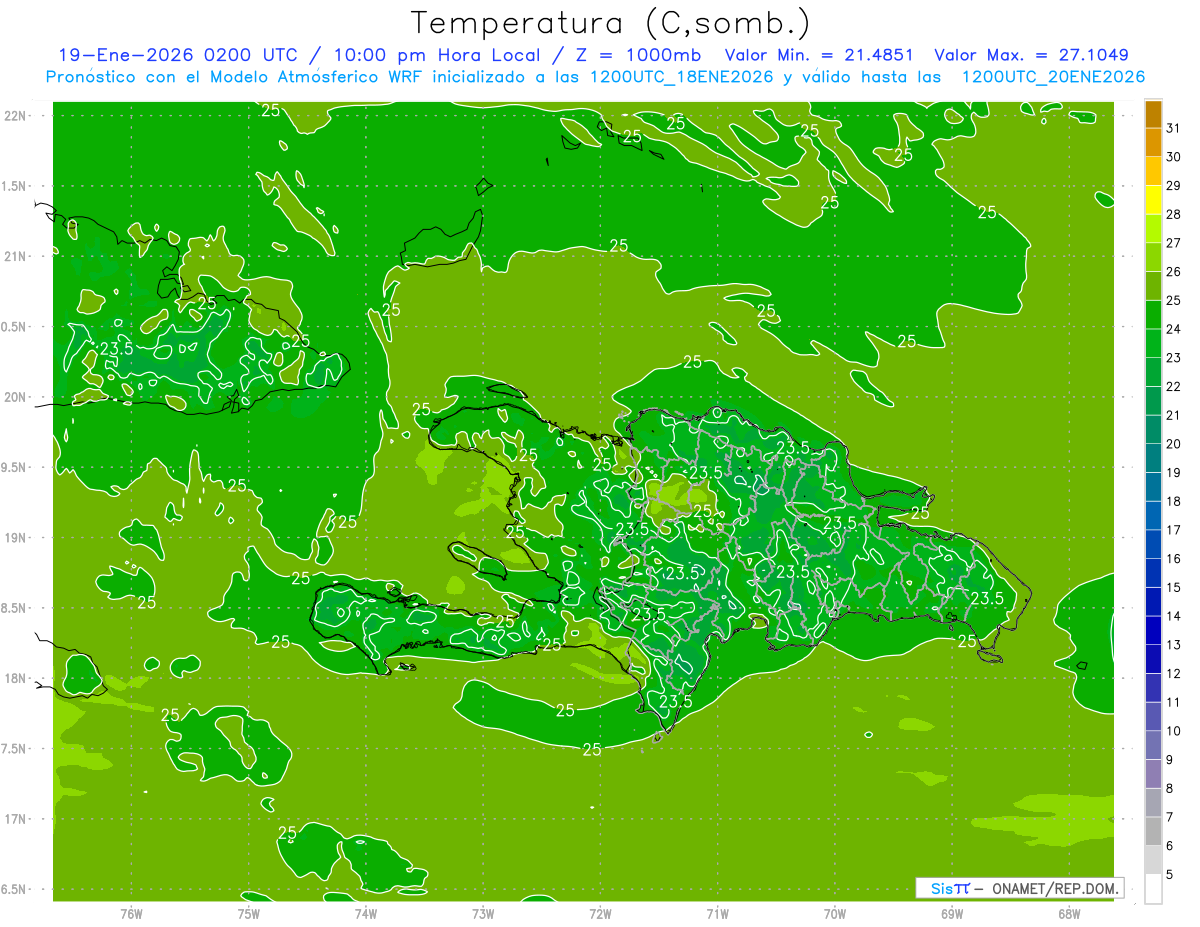Click the '69W' longitude axis label
1200x927 pixels.
[952, 913]
